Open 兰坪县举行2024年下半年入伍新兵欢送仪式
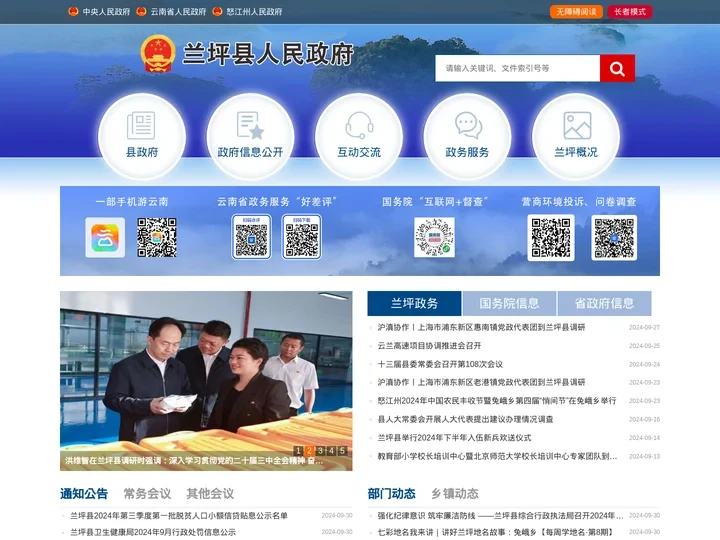This screenshot has width=720, height=540. coord(454,438)
